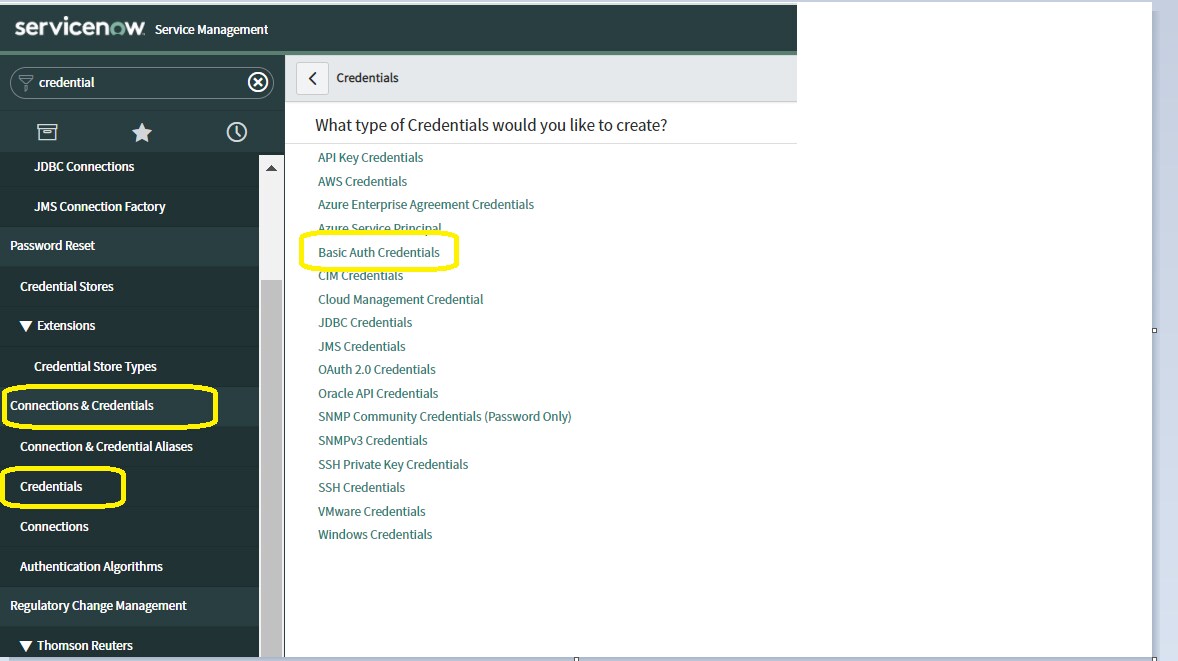Viewport: 1178px width, 661px height.
Task: Select the Password Reset application menu
Action: tap(53, 246)
